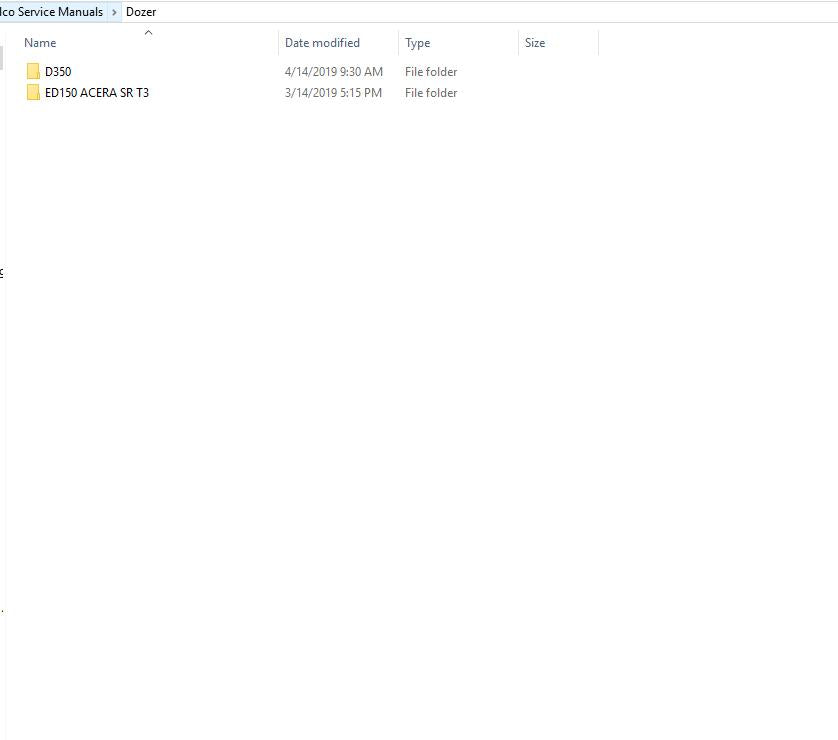Screen dimensions: 838x740
Task: Click the ED150 ACERA SR T3 folder icon
Action: click(34, 93)
